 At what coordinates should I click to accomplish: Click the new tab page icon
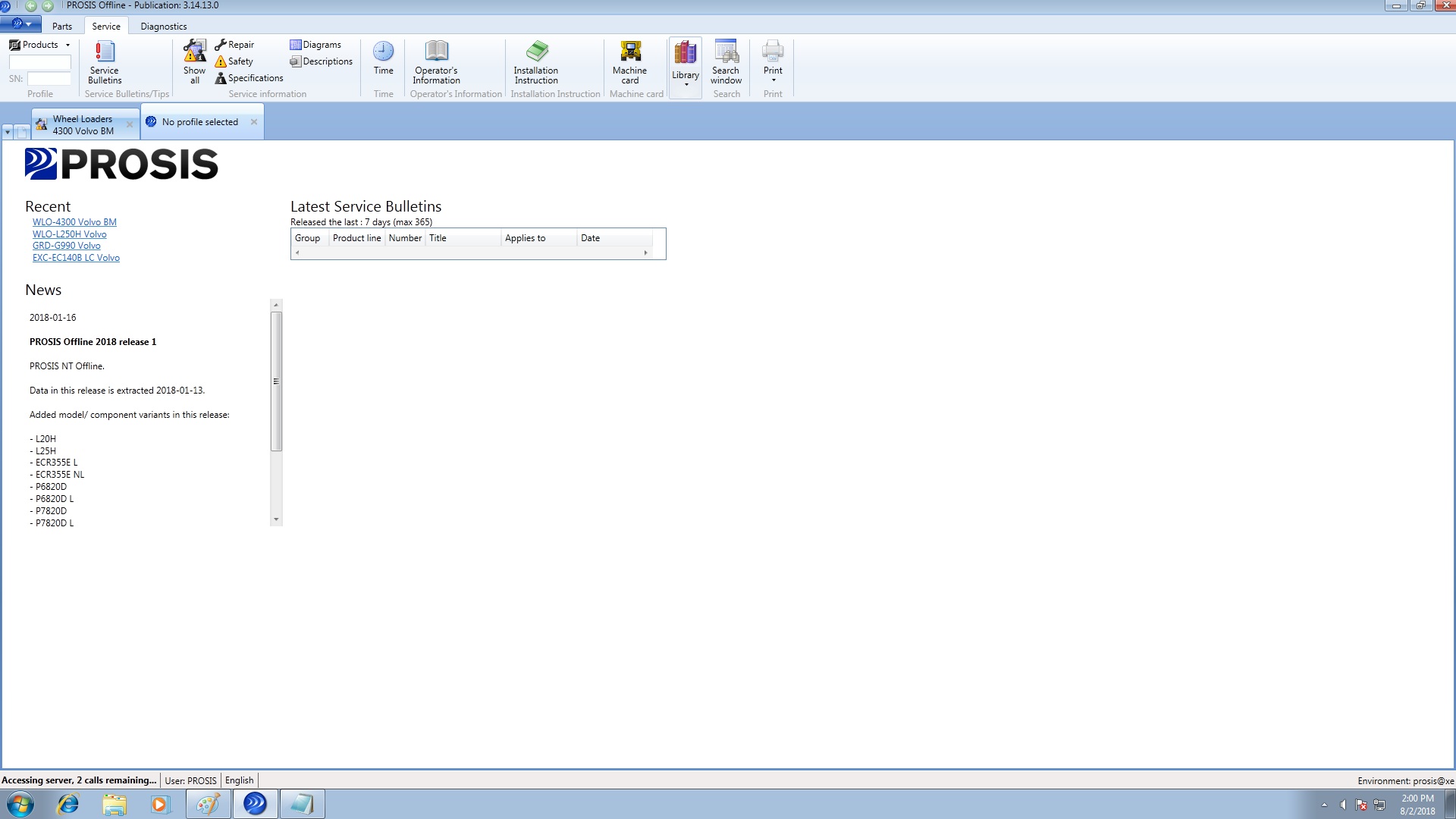(22, 133)
